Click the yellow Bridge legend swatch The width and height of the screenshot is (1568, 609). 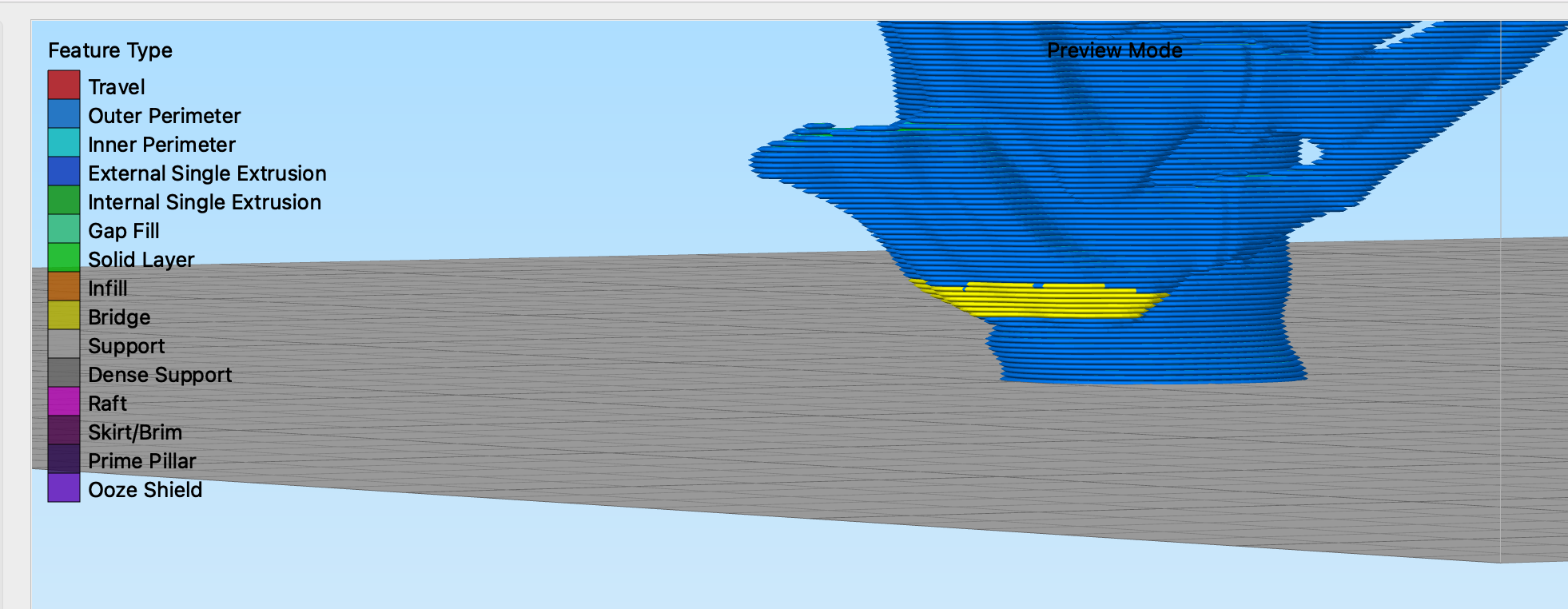tap(64, 315)
